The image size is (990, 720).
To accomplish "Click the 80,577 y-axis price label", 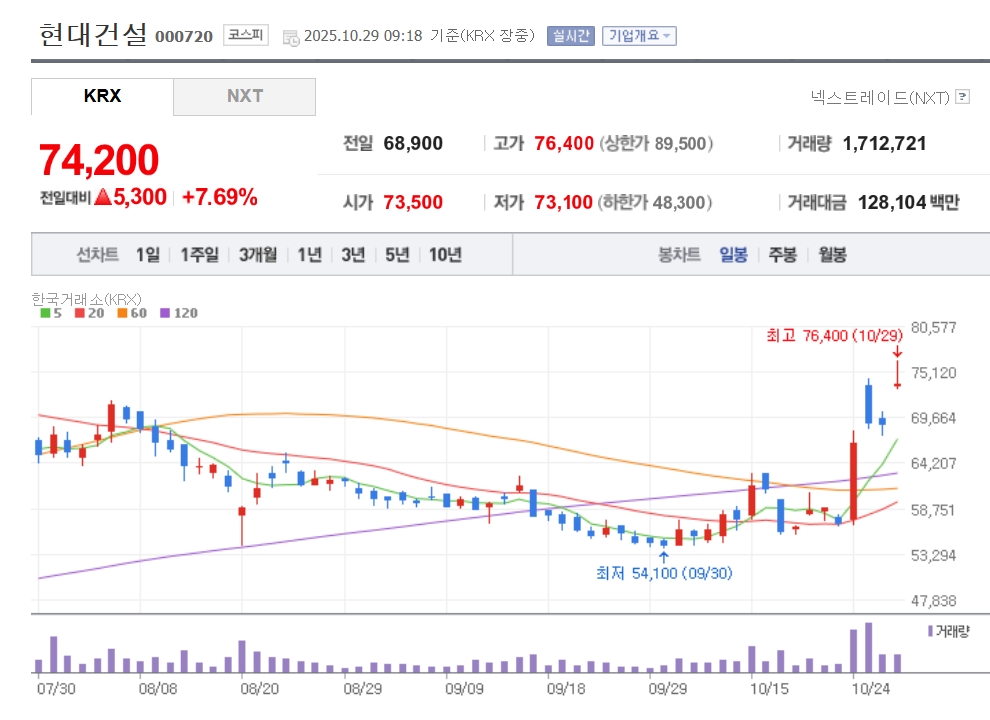I will (x=933, y=327).
